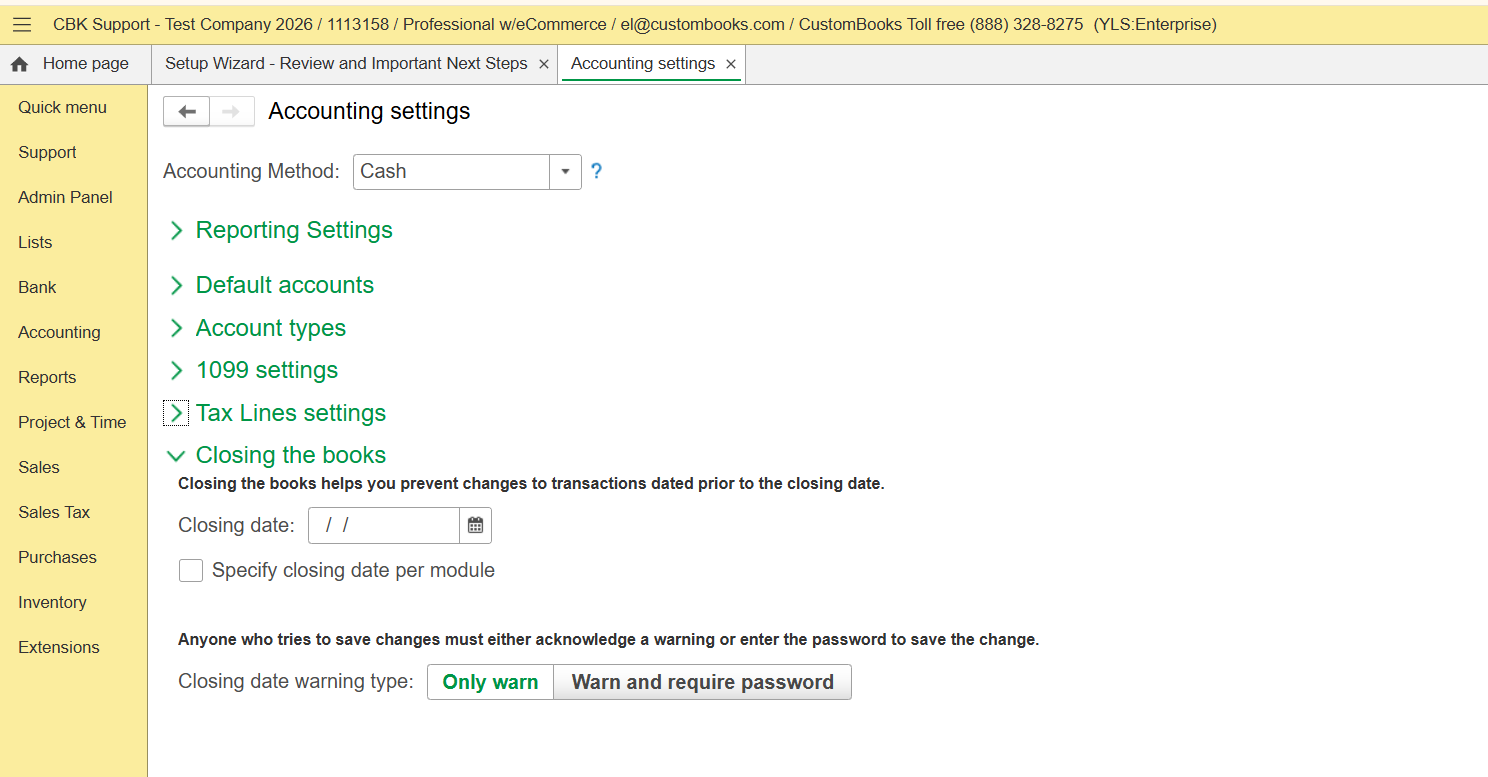Enable Specify closing date per module
Image resolution: width=1488 pixels, height=777 pixels.
point(191,571)
